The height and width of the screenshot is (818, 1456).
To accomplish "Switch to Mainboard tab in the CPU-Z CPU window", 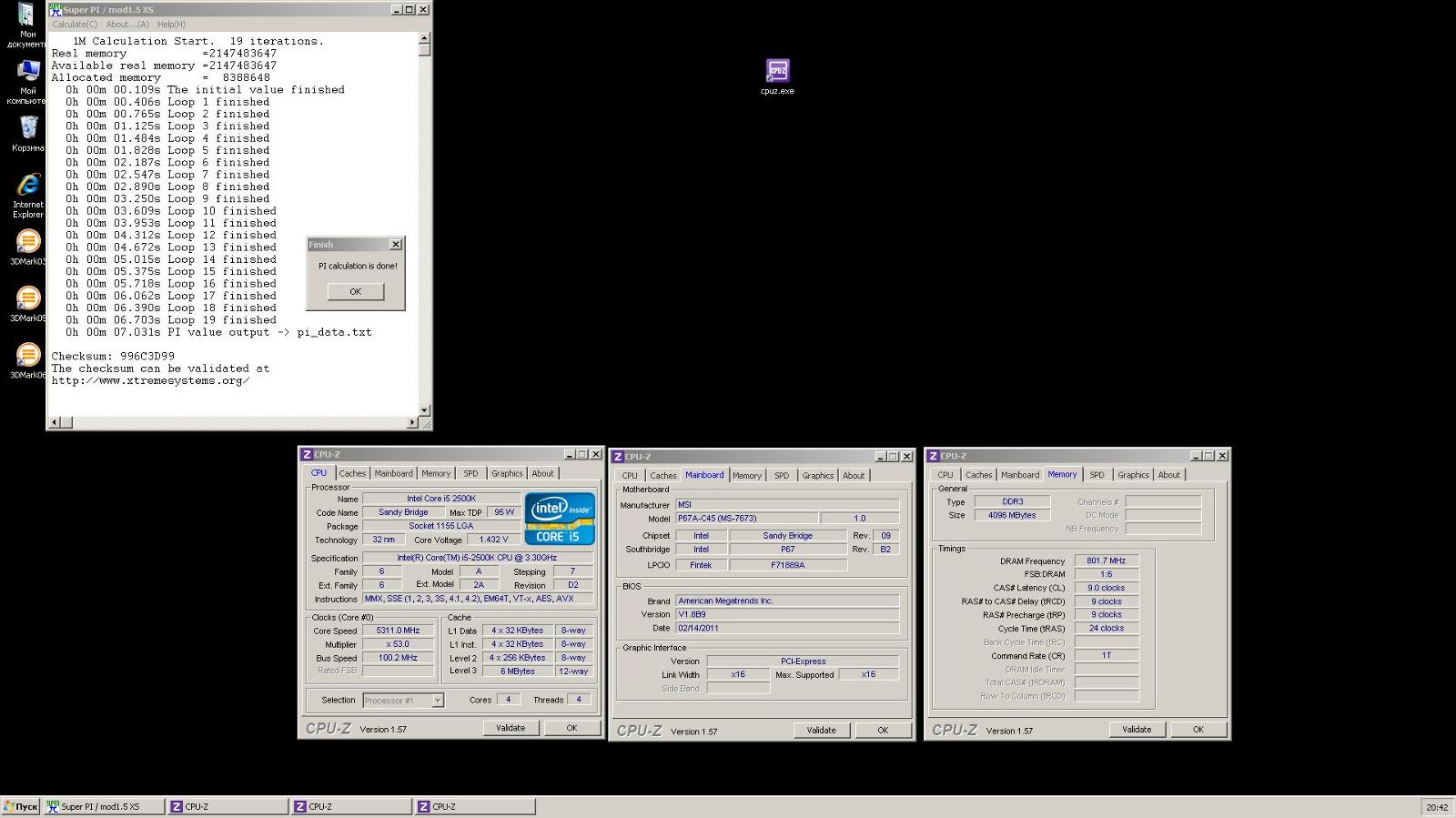I will [x=393, y=473].
